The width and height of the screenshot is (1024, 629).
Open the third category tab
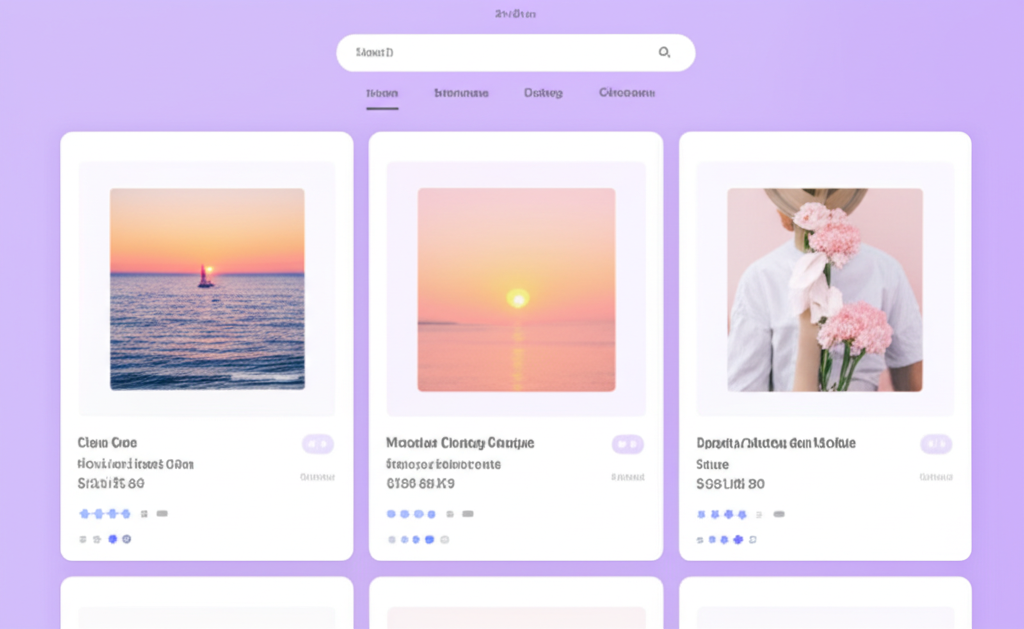pyautogui.click(x=543, y=93)
